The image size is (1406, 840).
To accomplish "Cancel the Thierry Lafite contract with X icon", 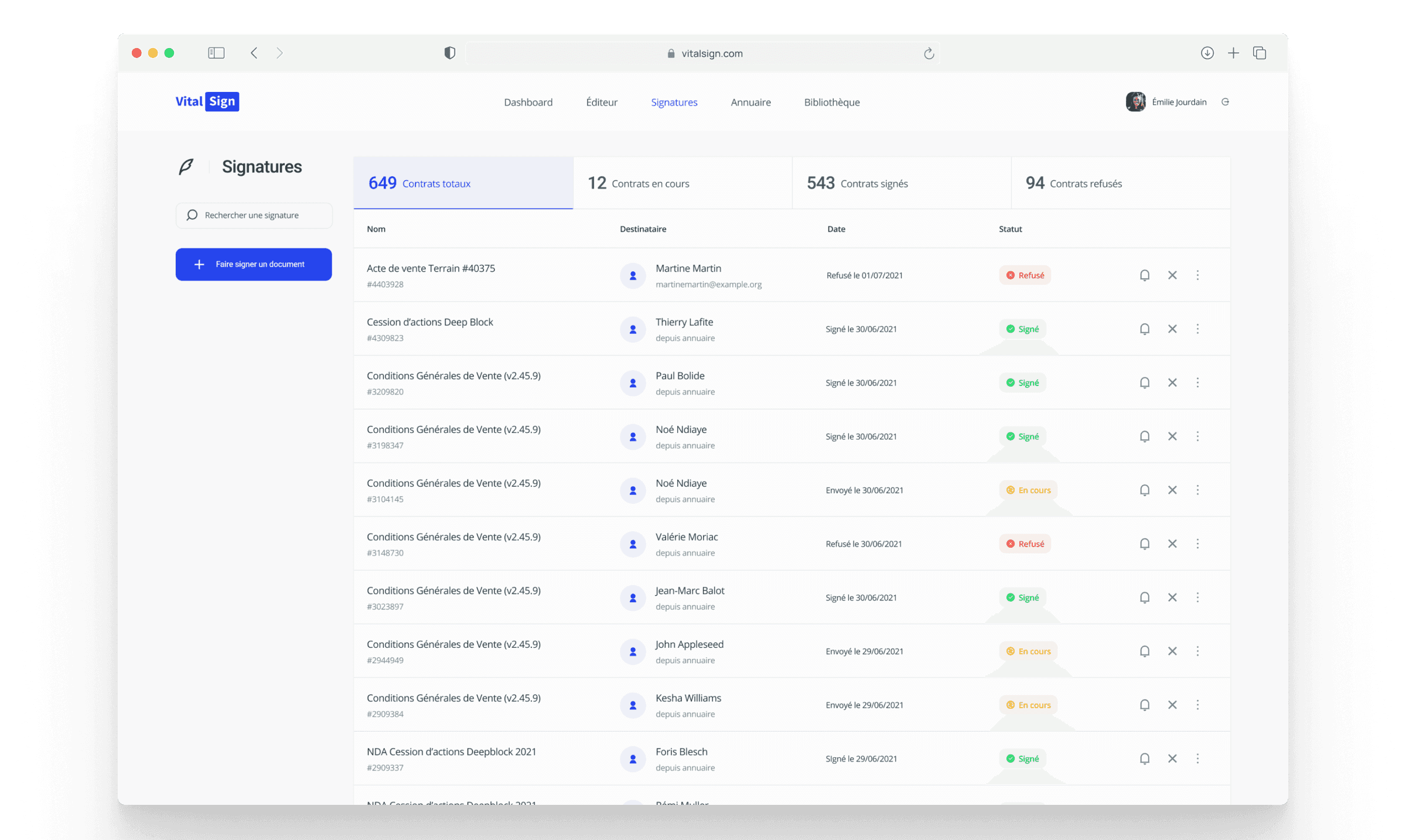I will pyautogui.click(x=1172, y=329).
